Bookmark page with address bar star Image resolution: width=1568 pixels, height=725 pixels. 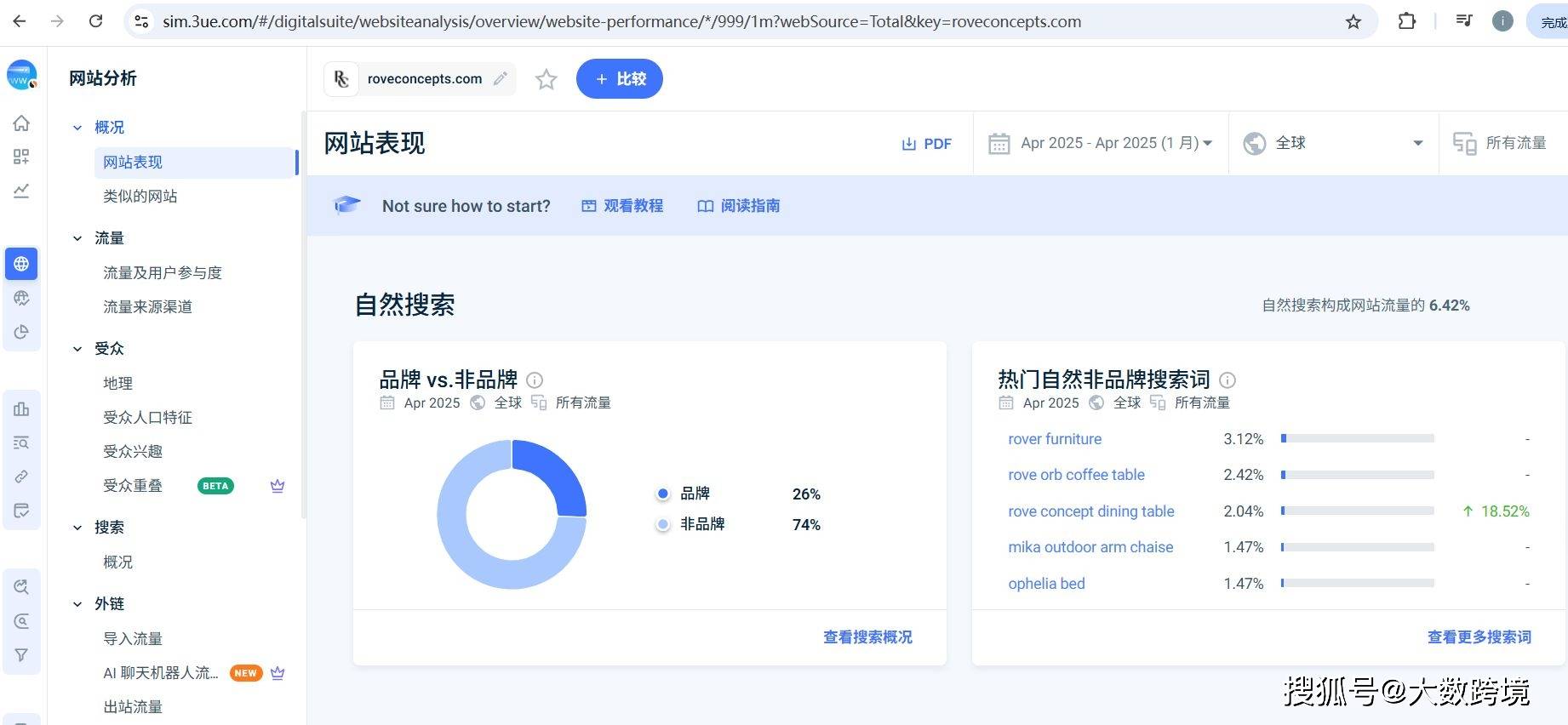(x=1353, y=22)
